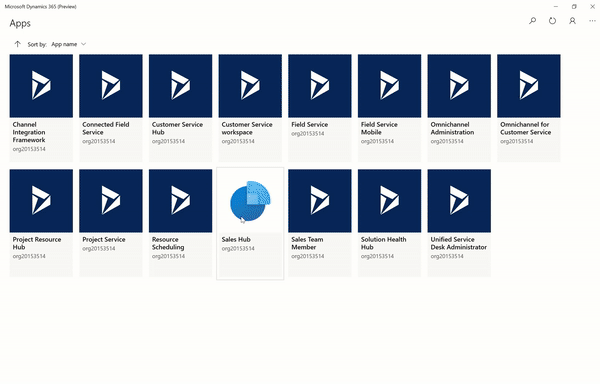
Task: Click the Apps page heading
Action: [20, 23]
